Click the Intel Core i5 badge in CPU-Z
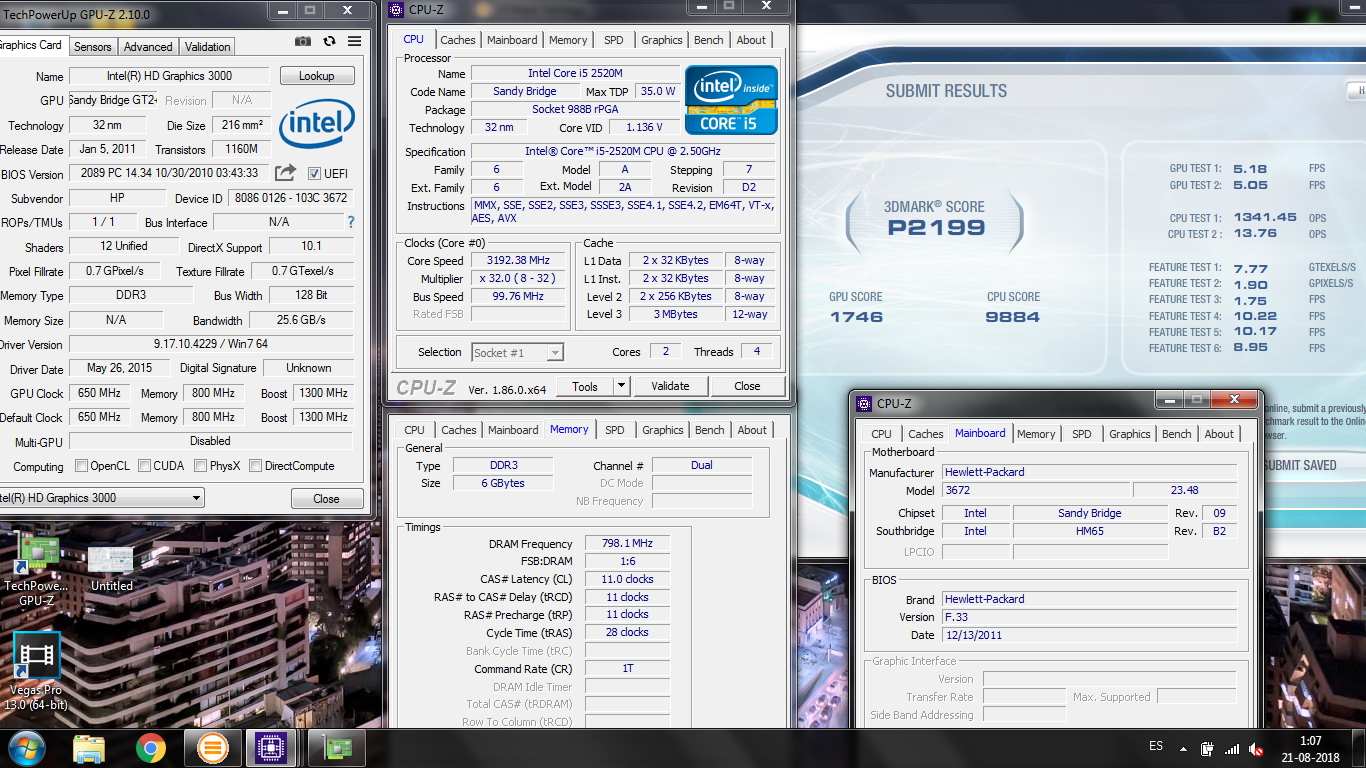This screenshot has height=768, width=1366. coord(731,100)
